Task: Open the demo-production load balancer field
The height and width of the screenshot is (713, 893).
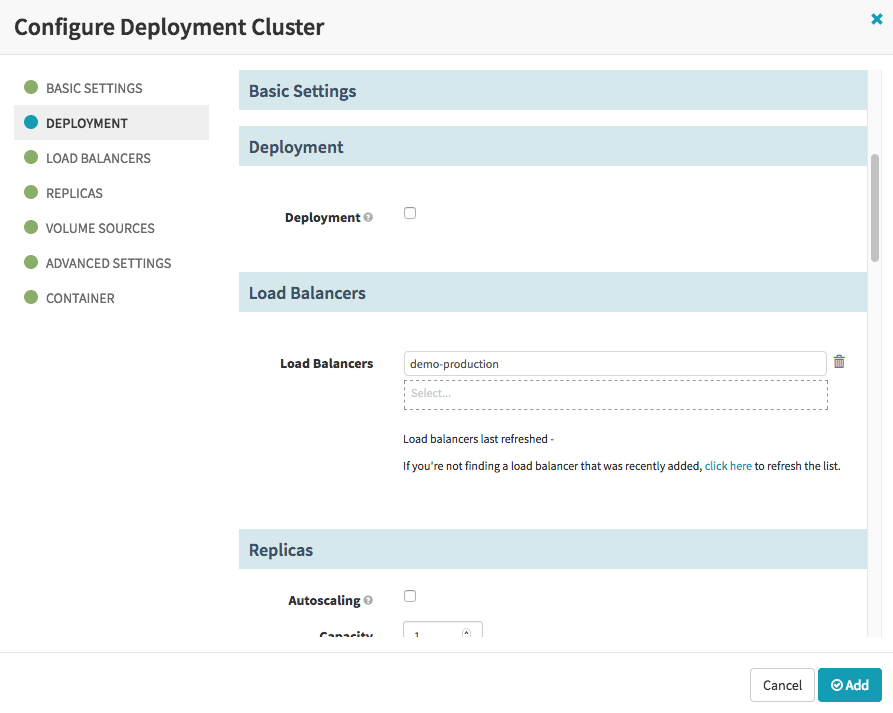Action: coord(615,363)
